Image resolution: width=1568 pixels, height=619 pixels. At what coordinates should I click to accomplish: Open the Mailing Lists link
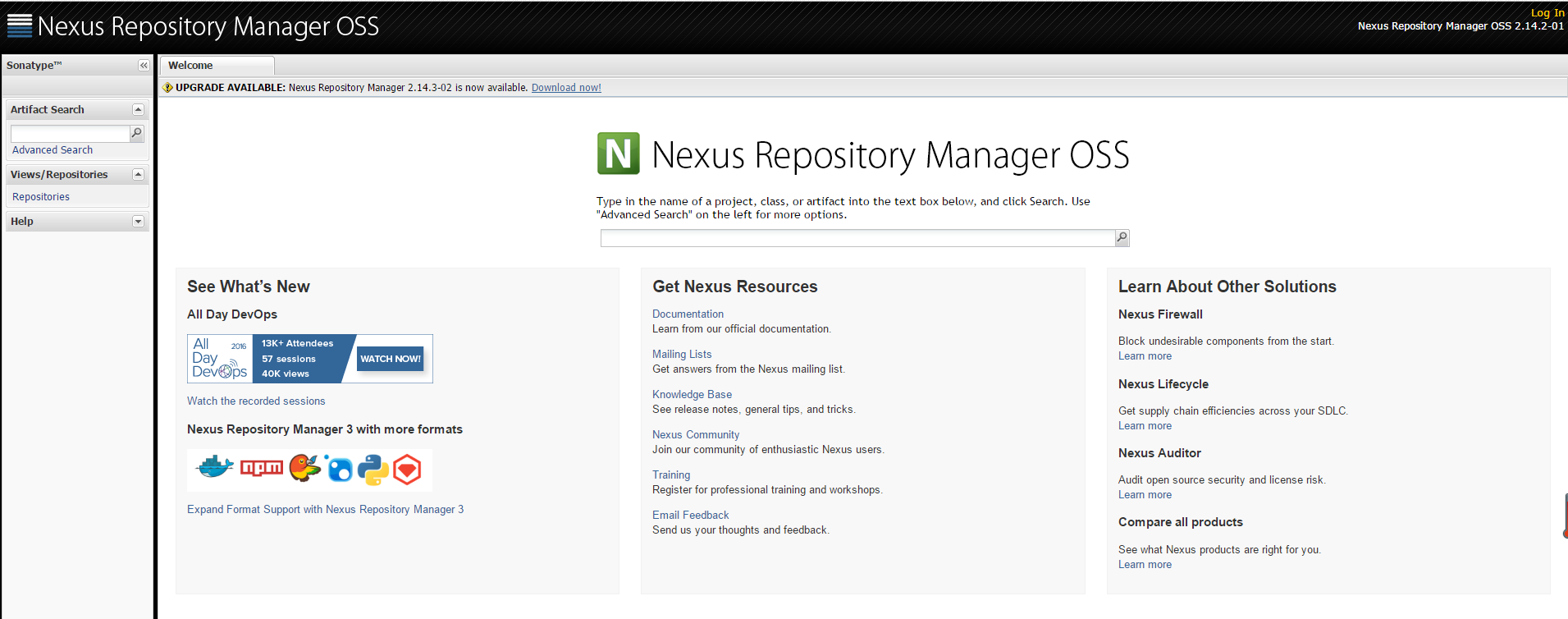coord(682,355)
